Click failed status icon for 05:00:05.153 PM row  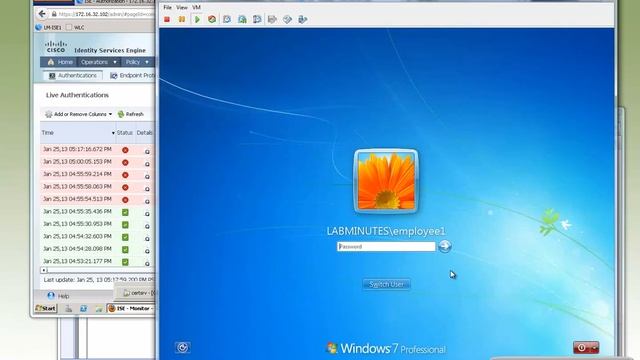point(125,162)
